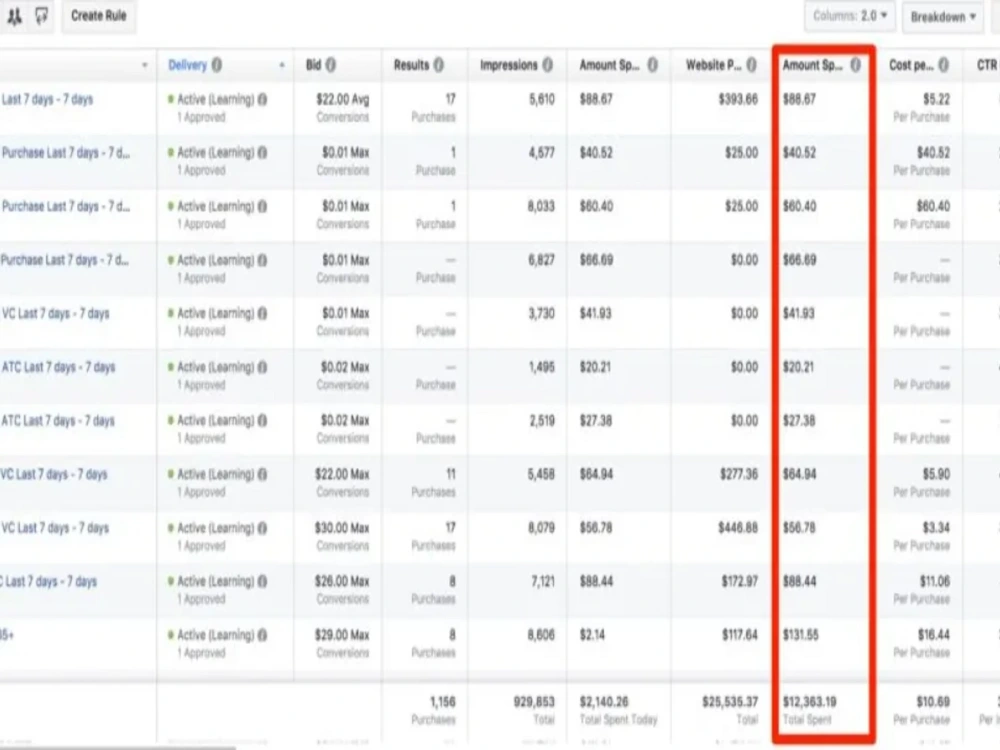Open the VC Last 7 days ad set with $22.00 Max bid
1000x750 pixels.
(54, 474)
